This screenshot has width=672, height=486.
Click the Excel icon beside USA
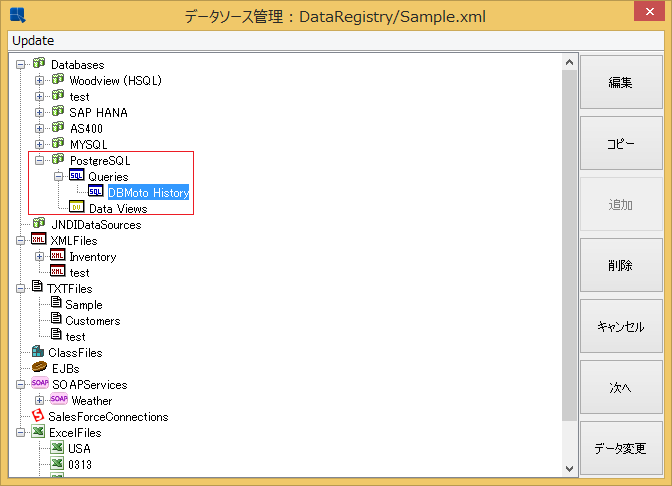pos(57,447)
